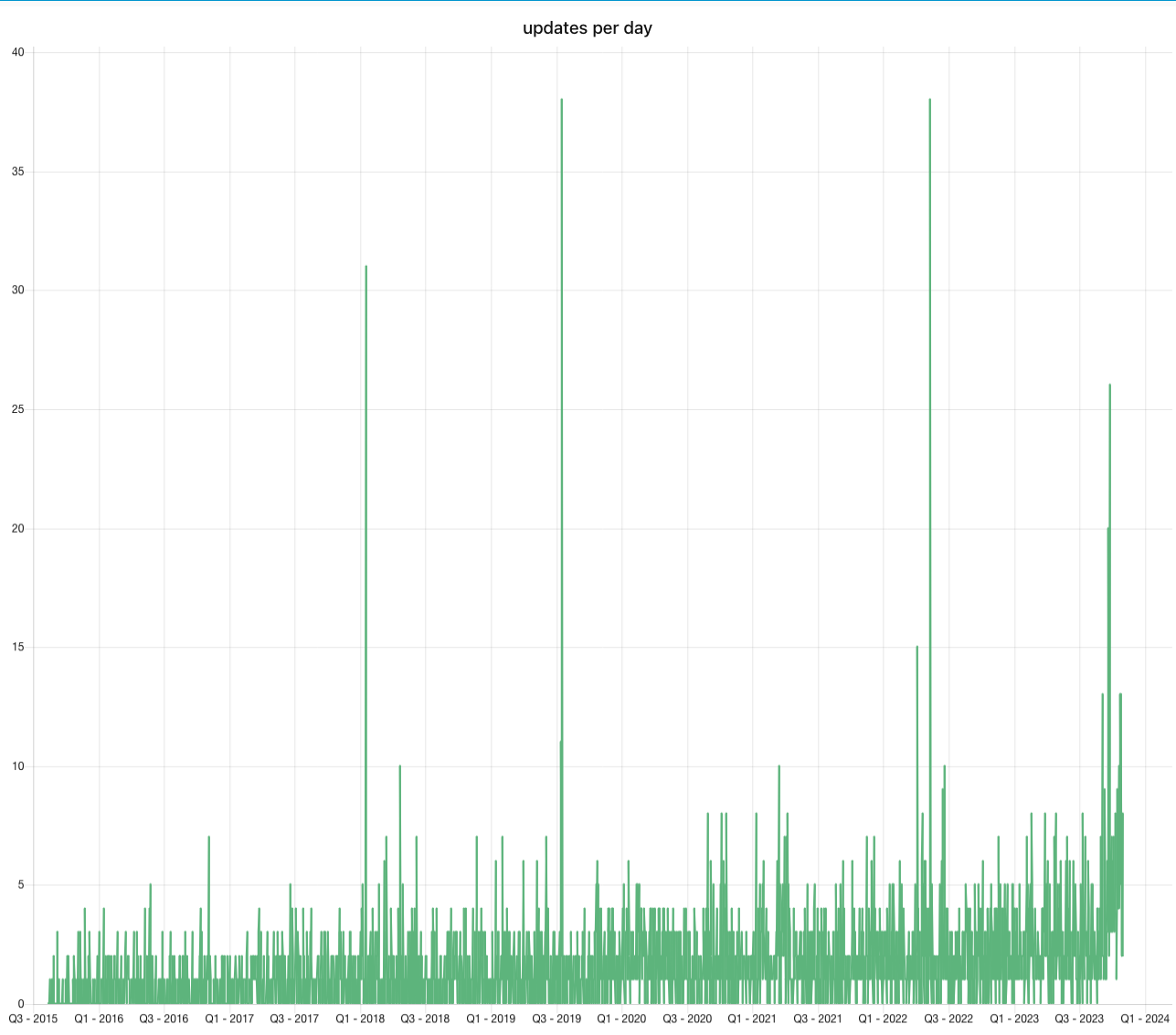The image size is (1176, 1035).
Task: Click the y-axis label 10
Action: [x=18, y=766]
